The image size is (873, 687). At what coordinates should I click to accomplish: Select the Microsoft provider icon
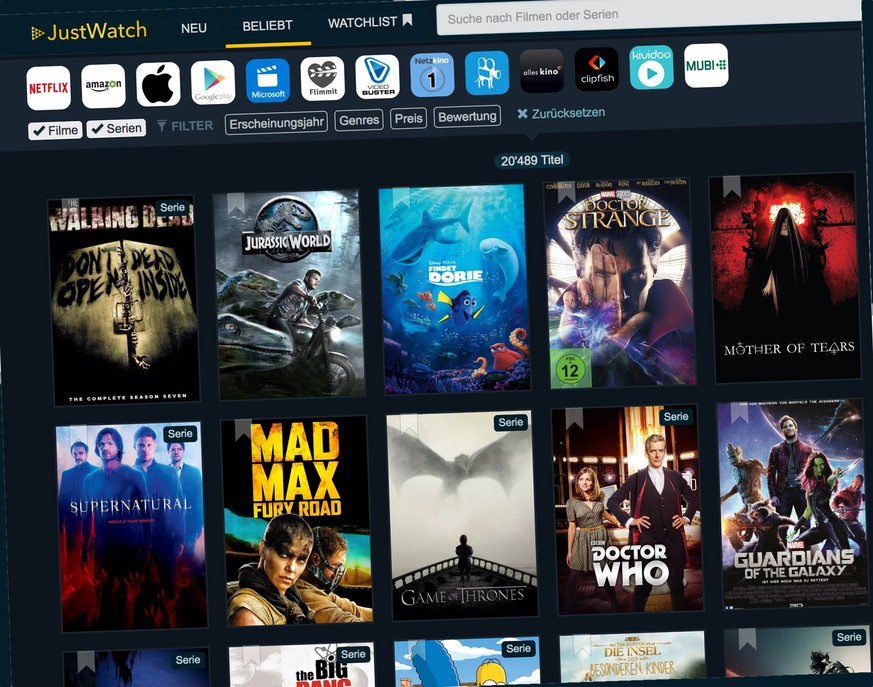click(x=268, y=81)
